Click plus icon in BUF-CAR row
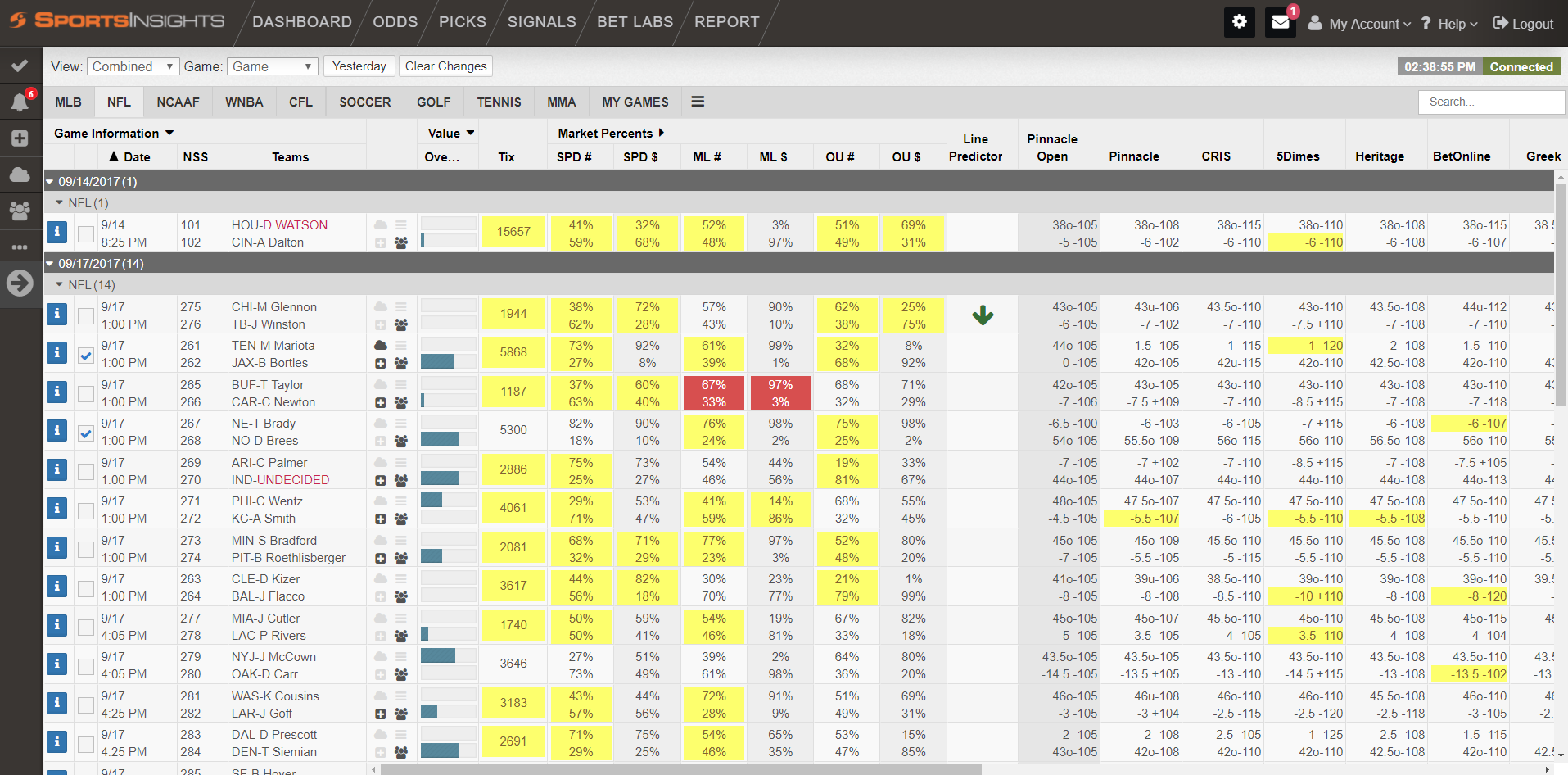This screenshot has height=775, width=1568. click(381, 402)
